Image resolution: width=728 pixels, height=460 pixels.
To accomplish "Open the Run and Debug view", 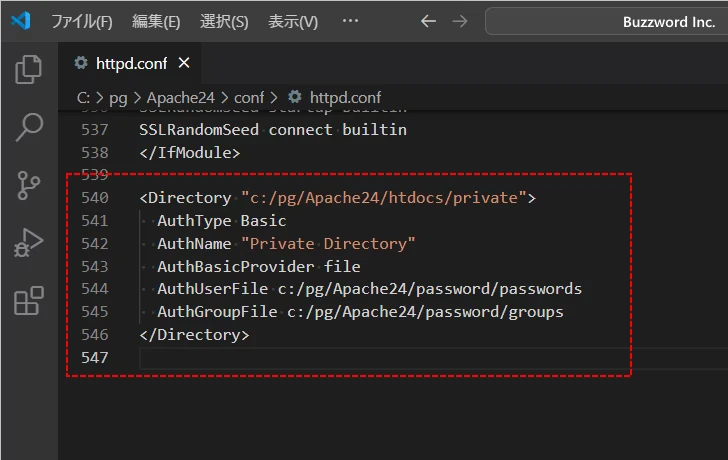I will coord(29,243).
